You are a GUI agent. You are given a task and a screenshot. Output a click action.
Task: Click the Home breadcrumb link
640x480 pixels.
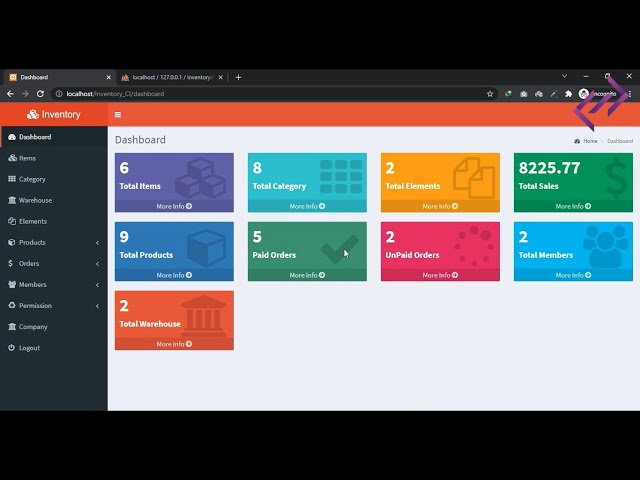click(590, 141)
